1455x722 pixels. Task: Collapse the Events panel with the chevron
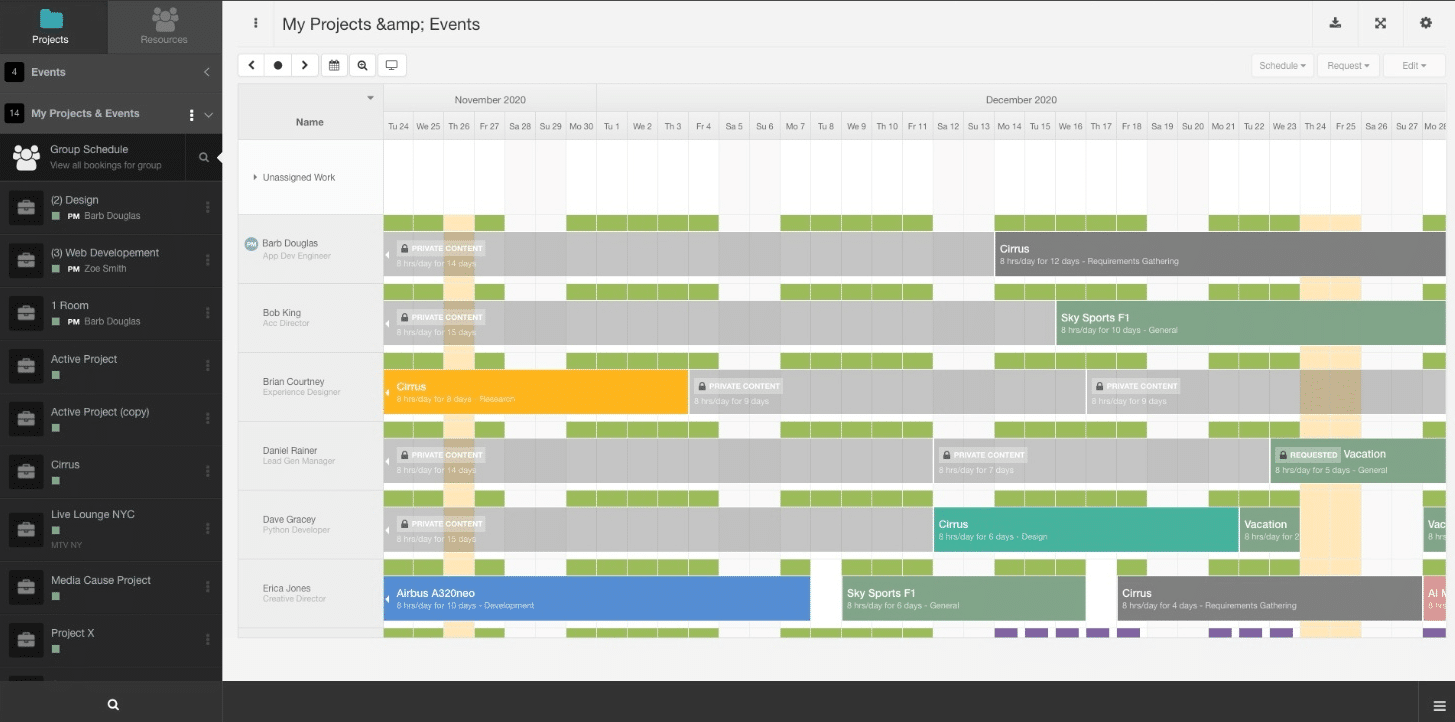[207, 71]
